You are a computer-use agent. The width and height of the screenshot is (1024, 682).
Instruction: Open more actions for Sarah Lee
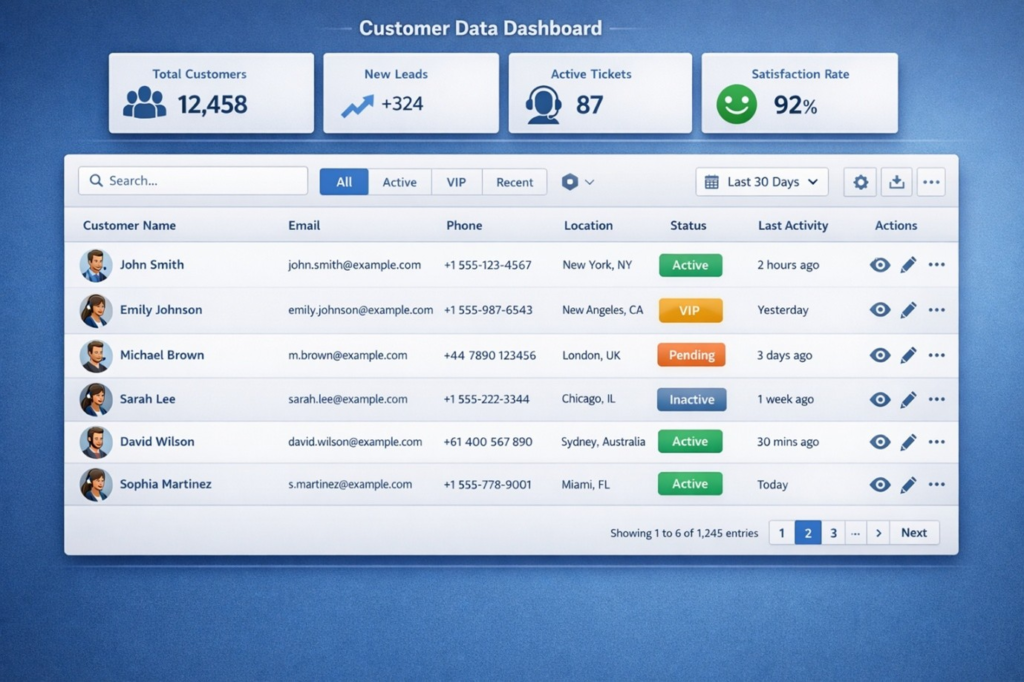(936, 399)
